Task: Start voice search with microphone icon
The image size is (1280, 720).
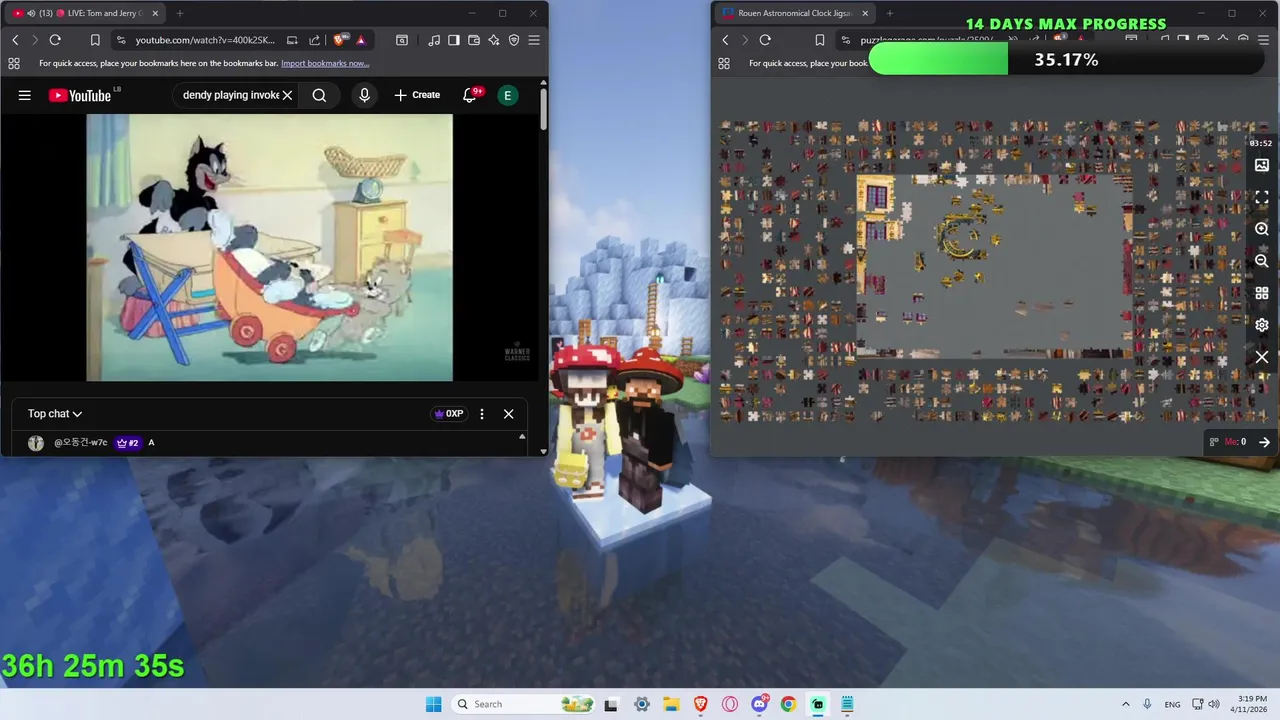Action: click(x=364, y=95)
